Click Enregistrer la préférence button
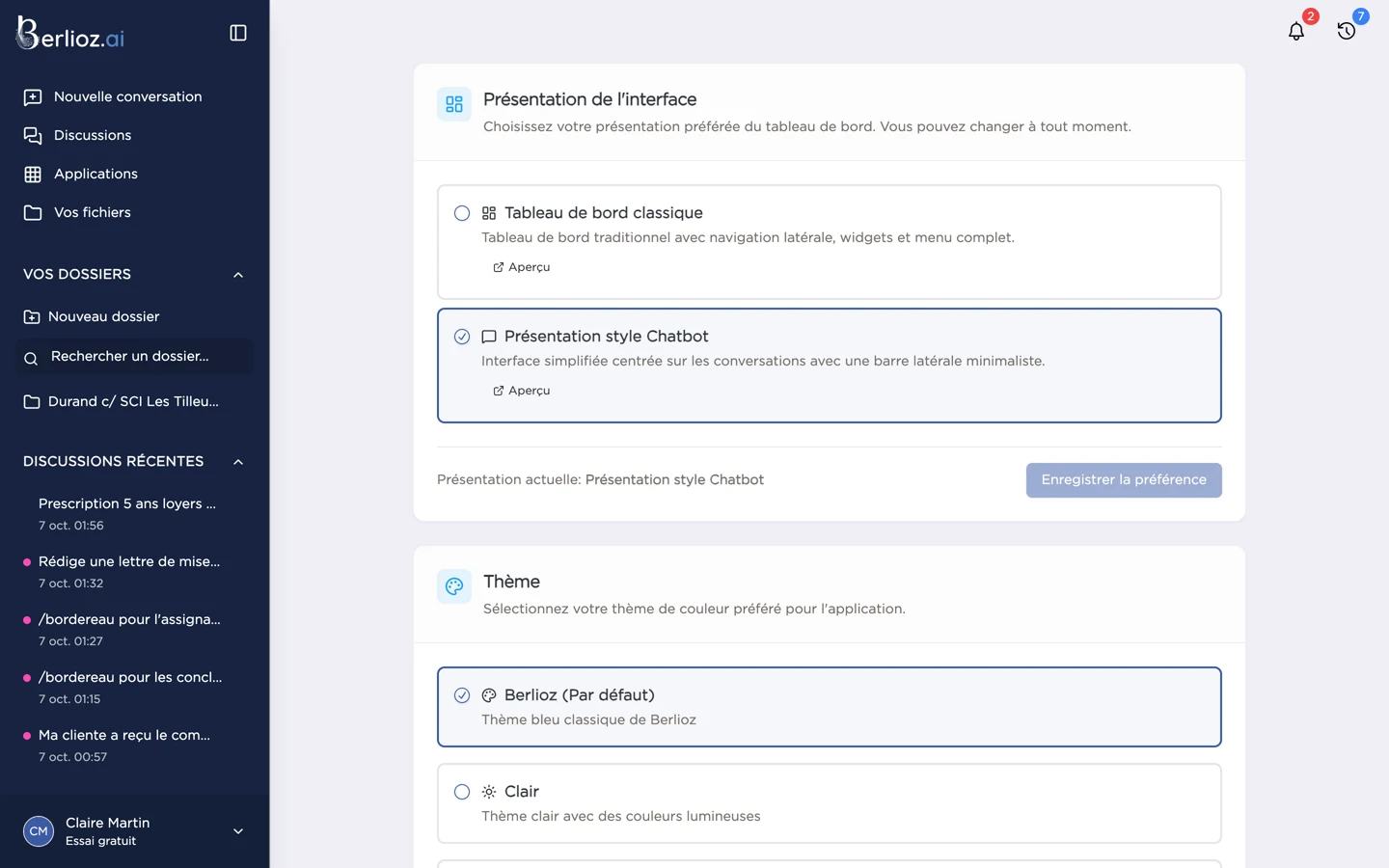 tap(1124, 480)
